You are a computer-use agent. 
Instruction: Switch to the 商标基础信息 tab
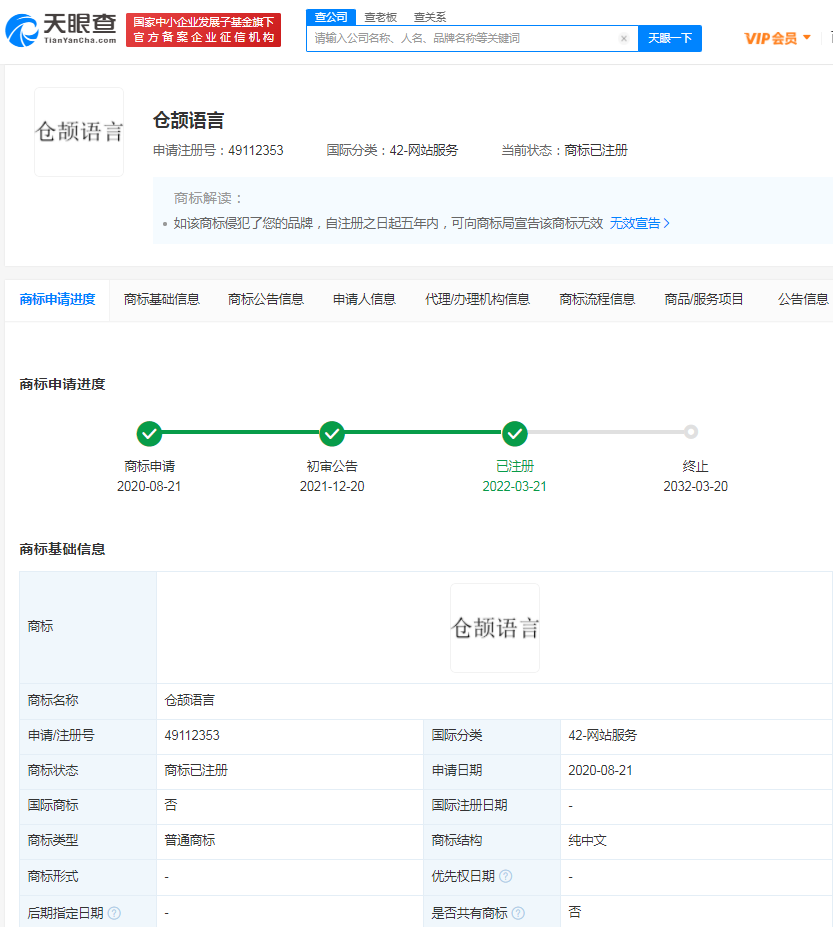[x=161, y=300]
